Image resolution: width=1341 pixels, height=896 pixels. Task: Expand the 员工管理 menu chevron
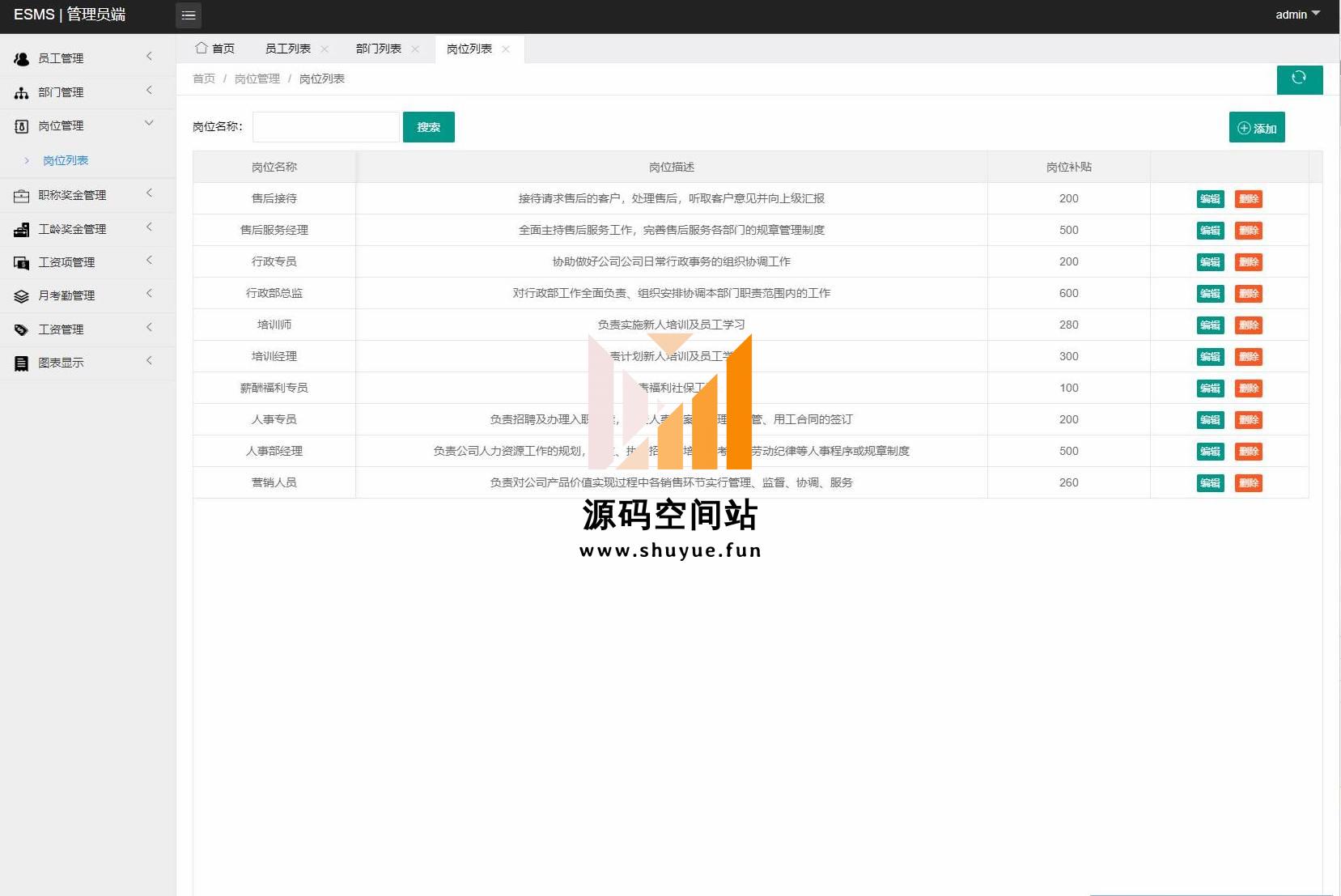pyautogui.click(x=149, y=56)
